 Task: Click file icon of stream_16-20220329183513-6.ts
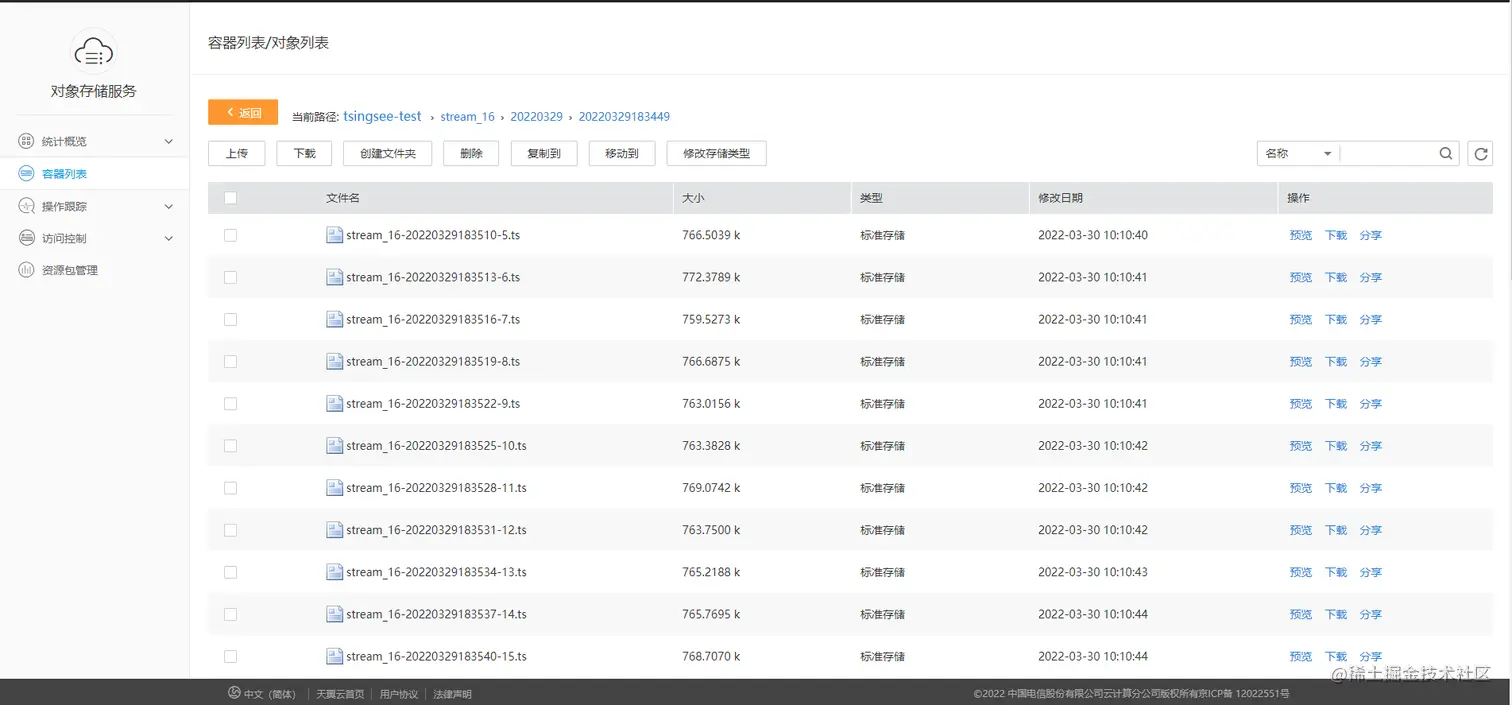click(335, 277)
